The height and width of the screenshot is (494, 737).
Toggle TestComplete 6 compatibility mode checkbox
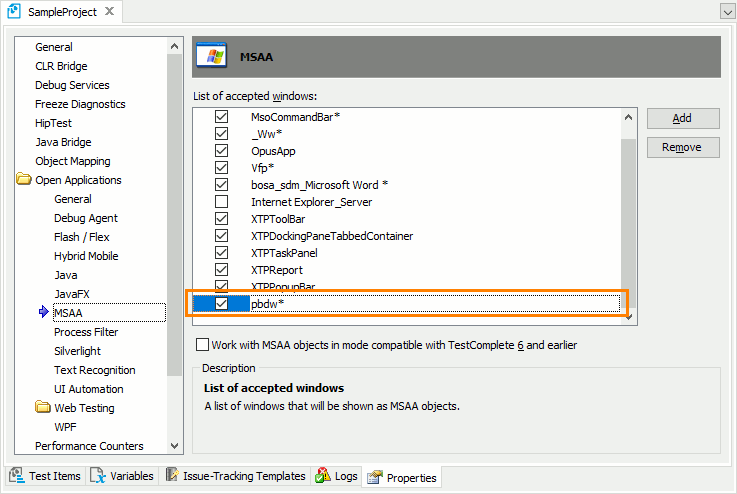tap(203, 345)
